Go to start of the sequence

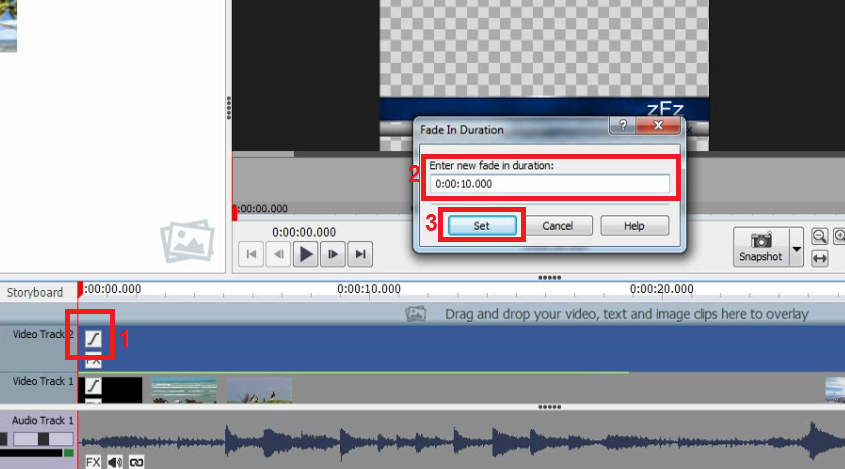(x=251, y=254)
